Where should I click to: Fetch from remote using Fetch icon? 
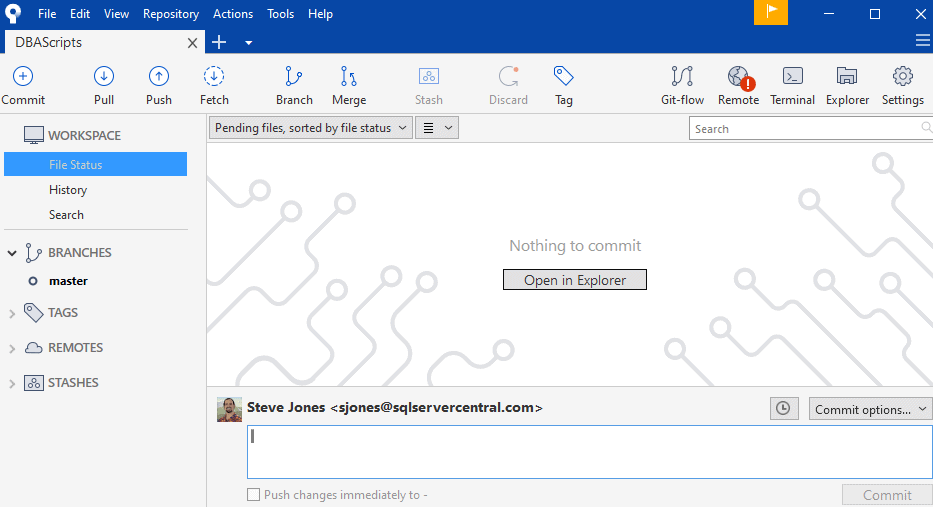coord(214,76)
